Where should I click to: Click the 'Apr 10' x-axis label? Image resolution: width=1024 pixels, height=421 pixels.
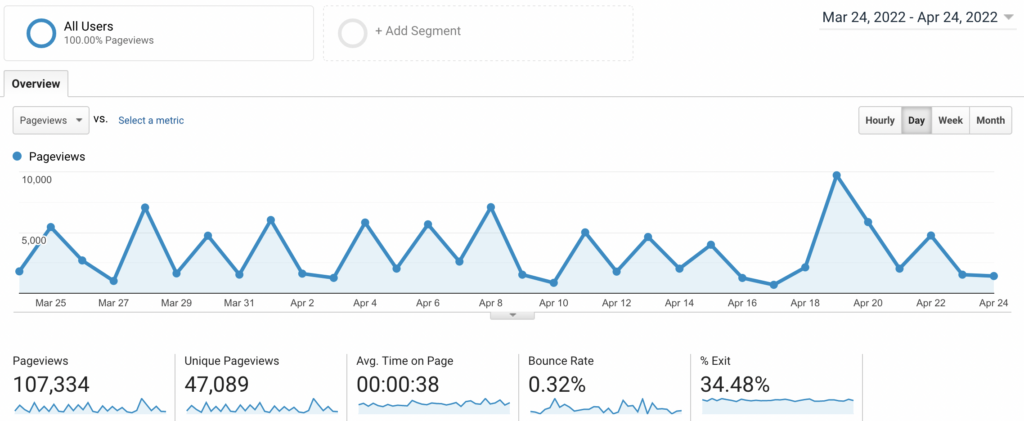point(554,304)
